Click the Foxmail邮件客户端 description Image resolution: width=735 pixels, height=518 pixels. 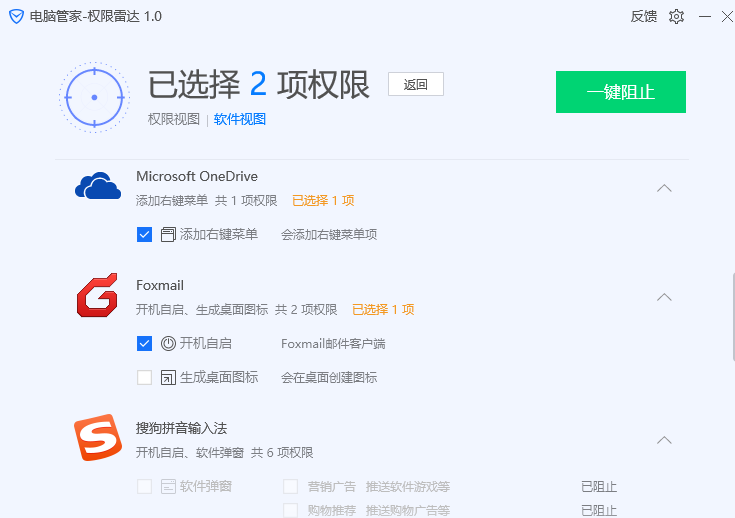point(333,344)
